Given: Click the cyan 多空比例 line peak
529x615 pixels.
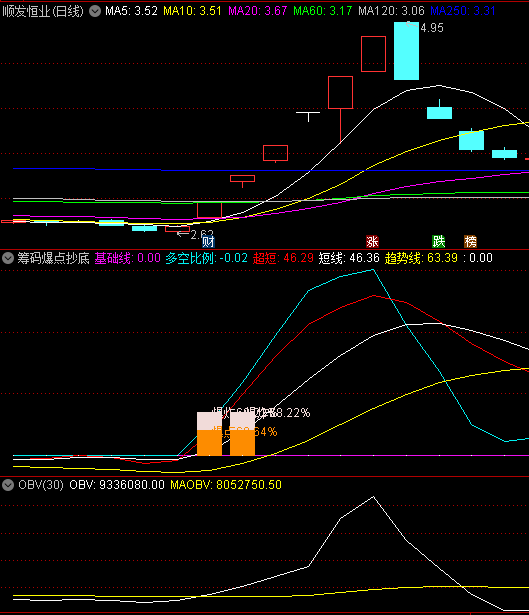Looking at the screenshot, I should pos(373,269).
